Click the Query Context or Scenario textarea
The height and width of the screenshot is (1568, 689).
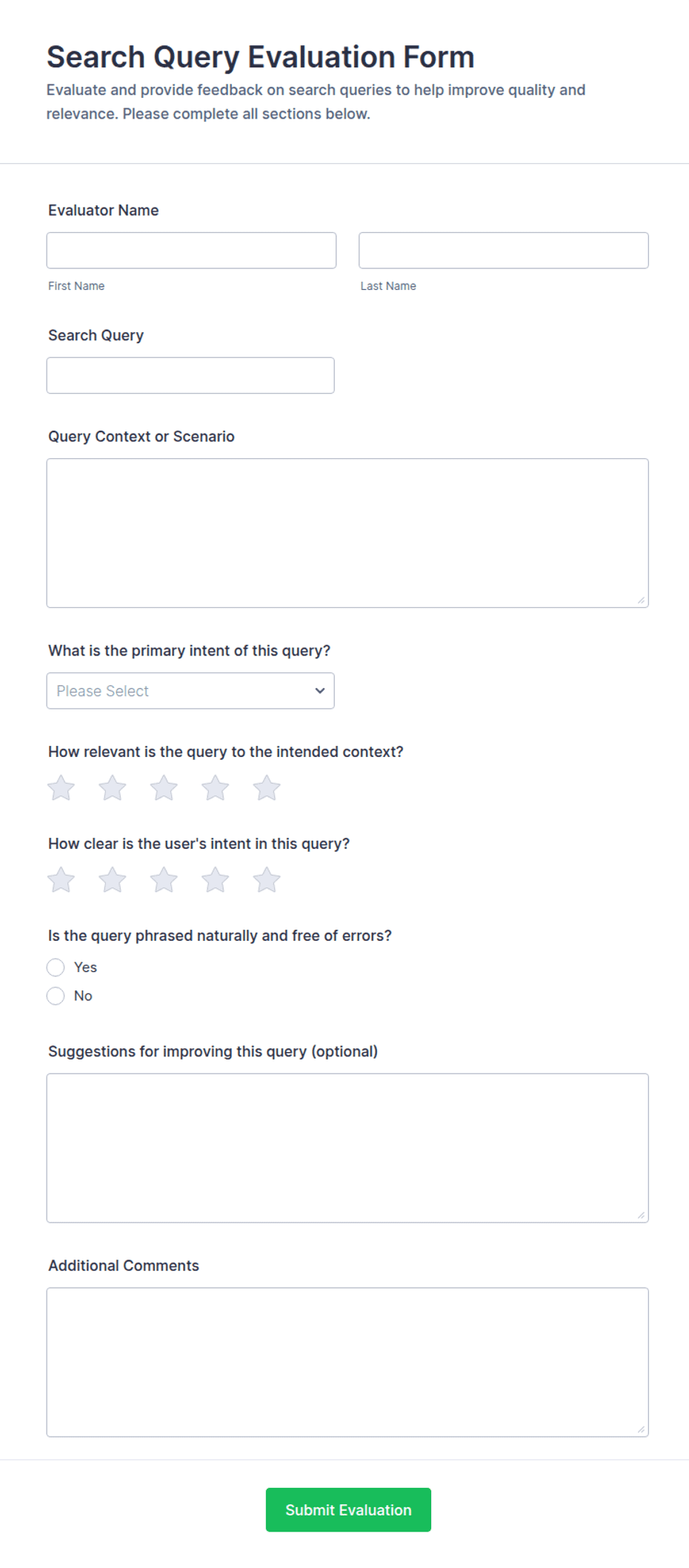click(347, 533)
